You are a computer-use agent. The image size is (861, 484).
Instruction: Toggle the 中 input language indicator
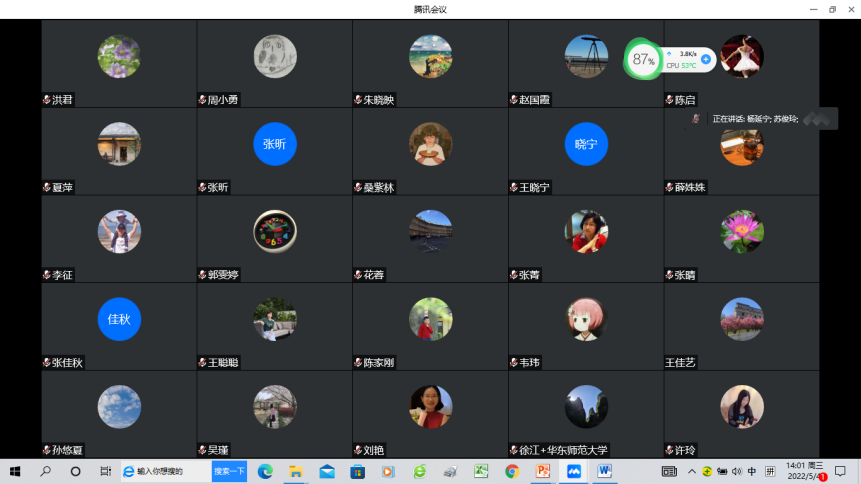point(751,471)
